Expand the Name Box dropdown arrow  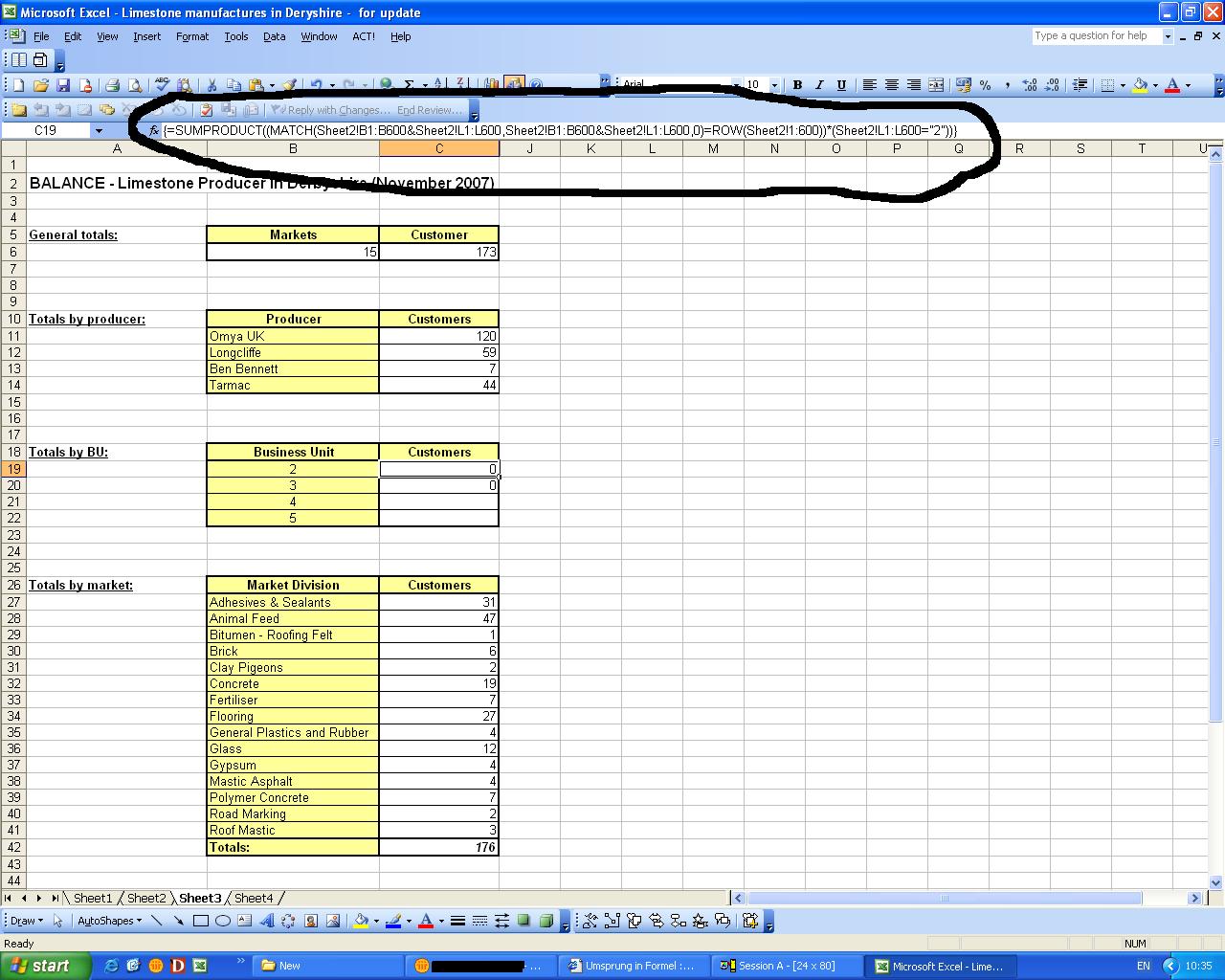(99, 130)
